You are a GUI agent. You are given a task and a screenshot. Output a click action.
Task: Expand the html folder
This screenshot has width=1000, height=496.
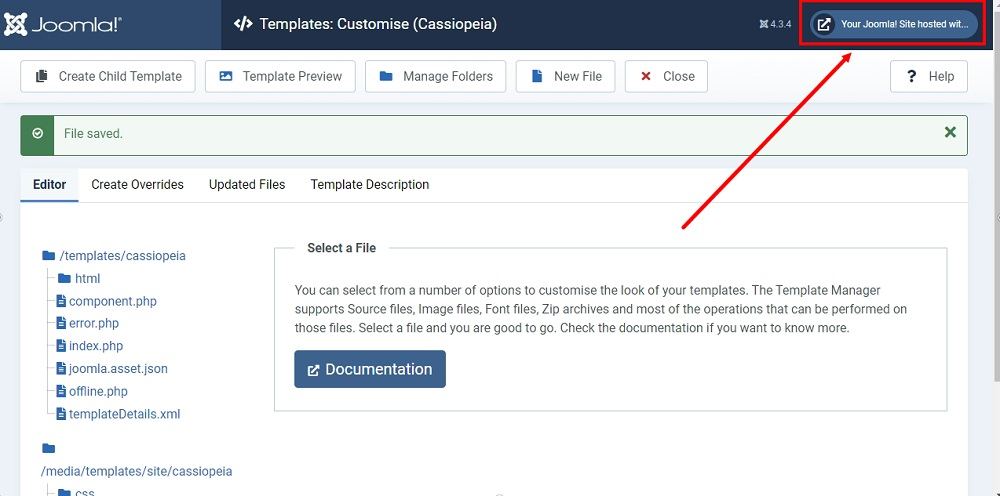click(79, 279)
